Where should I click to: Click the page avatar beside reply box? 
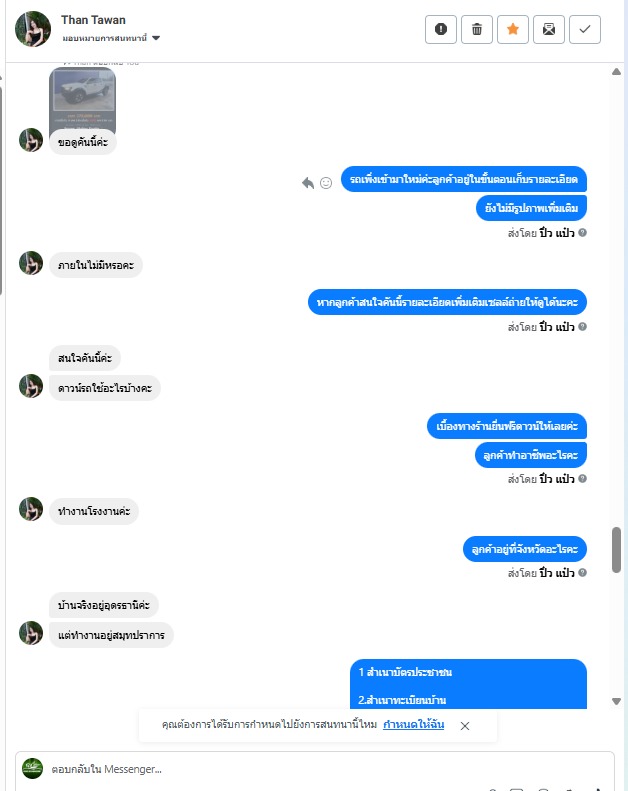[x=33, y=768]
